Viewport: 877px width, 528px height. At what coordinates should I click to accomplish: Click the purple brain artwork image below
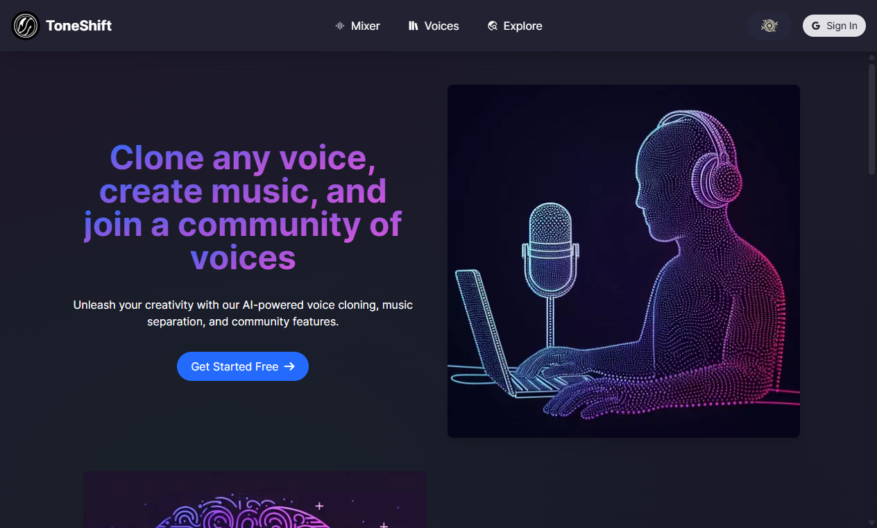[x=254, y=499]
